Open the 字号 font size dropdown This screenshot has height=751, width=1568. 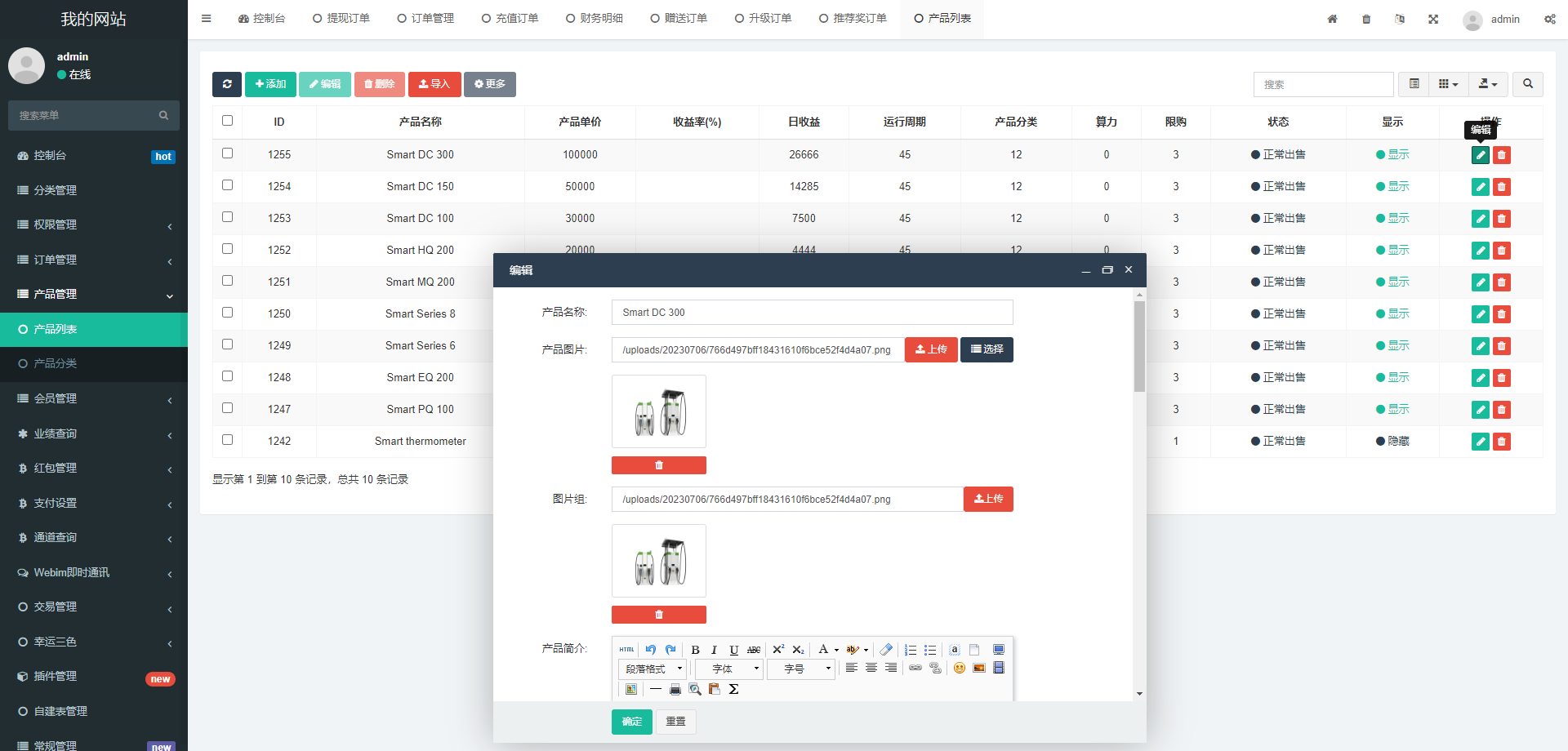801,669
